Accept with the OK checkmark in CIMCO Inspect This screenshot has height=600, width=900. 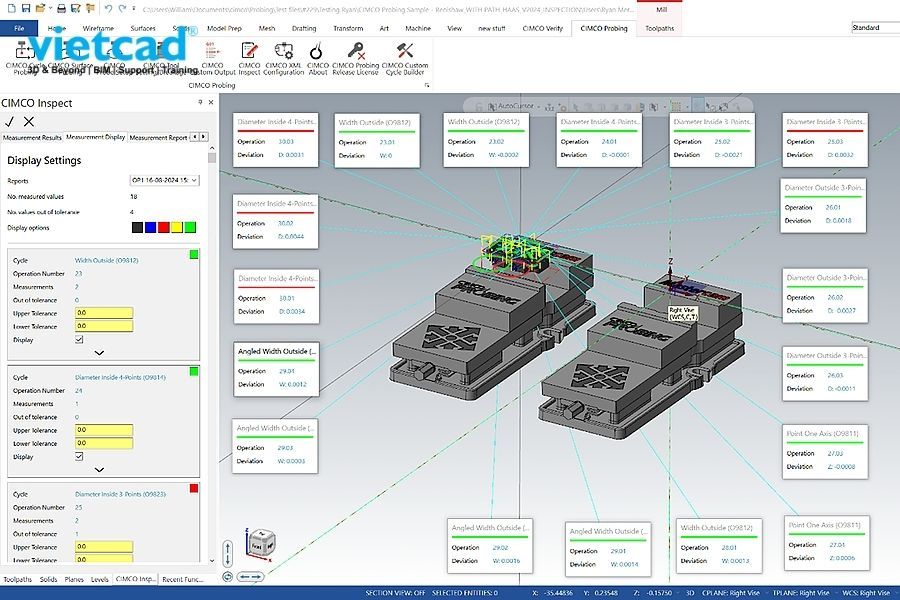tap(9, 121)
